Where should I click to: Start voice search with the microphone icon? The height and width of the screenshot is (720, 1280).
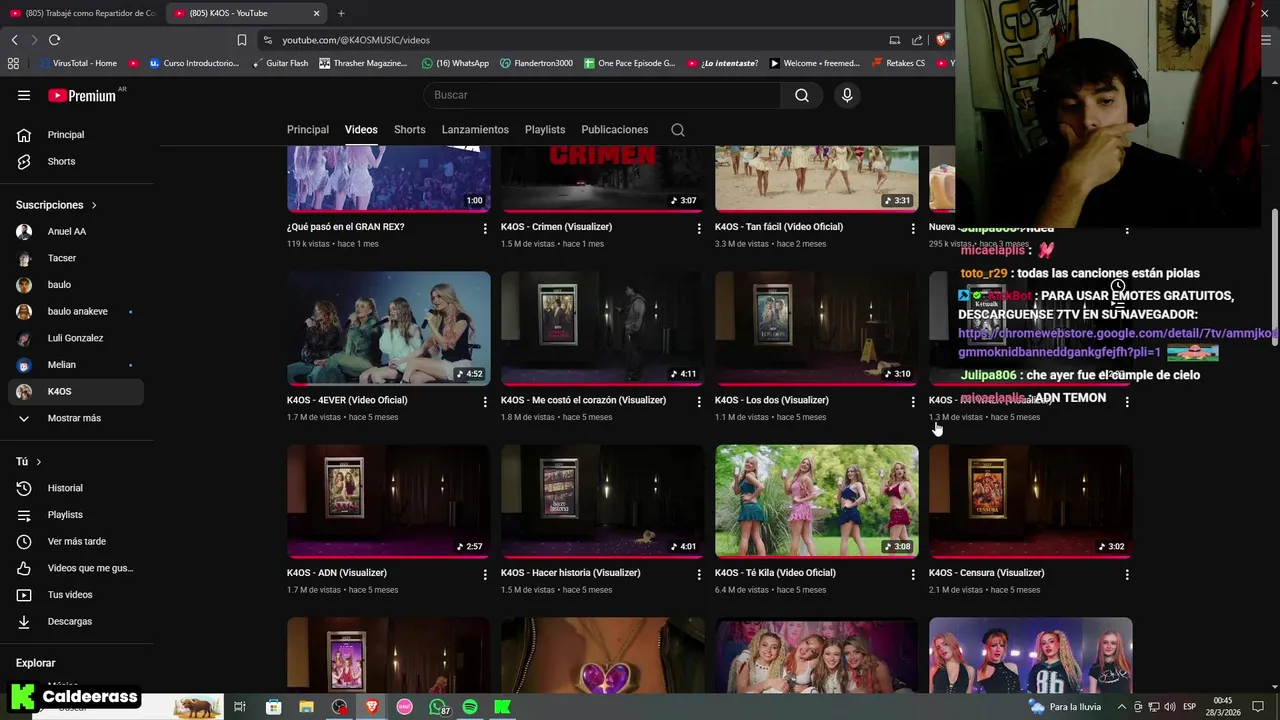(x=847, y=95)
